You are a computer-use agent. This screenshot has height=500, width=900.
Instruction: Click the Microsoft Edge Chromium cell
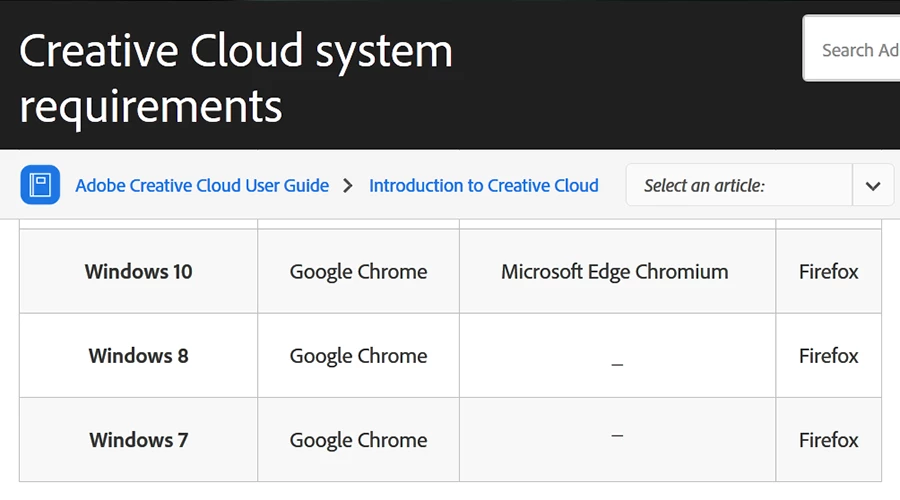coord(615,271)
